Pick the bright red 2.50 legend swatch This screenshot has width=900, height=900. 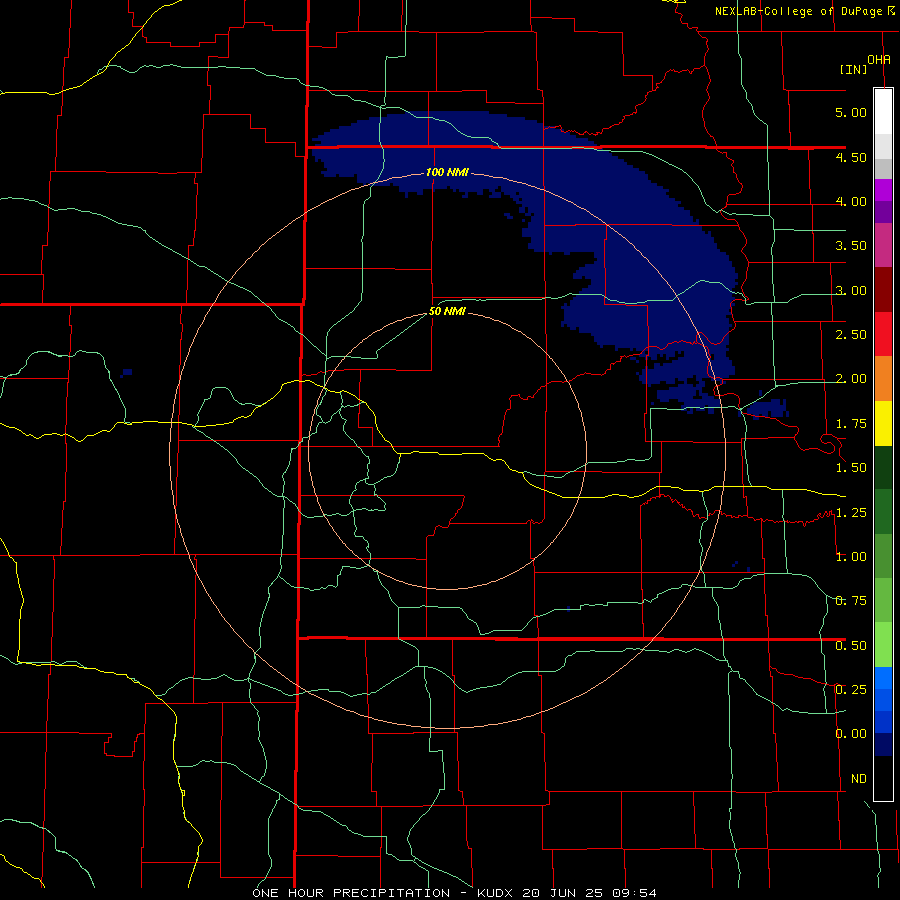883,334
